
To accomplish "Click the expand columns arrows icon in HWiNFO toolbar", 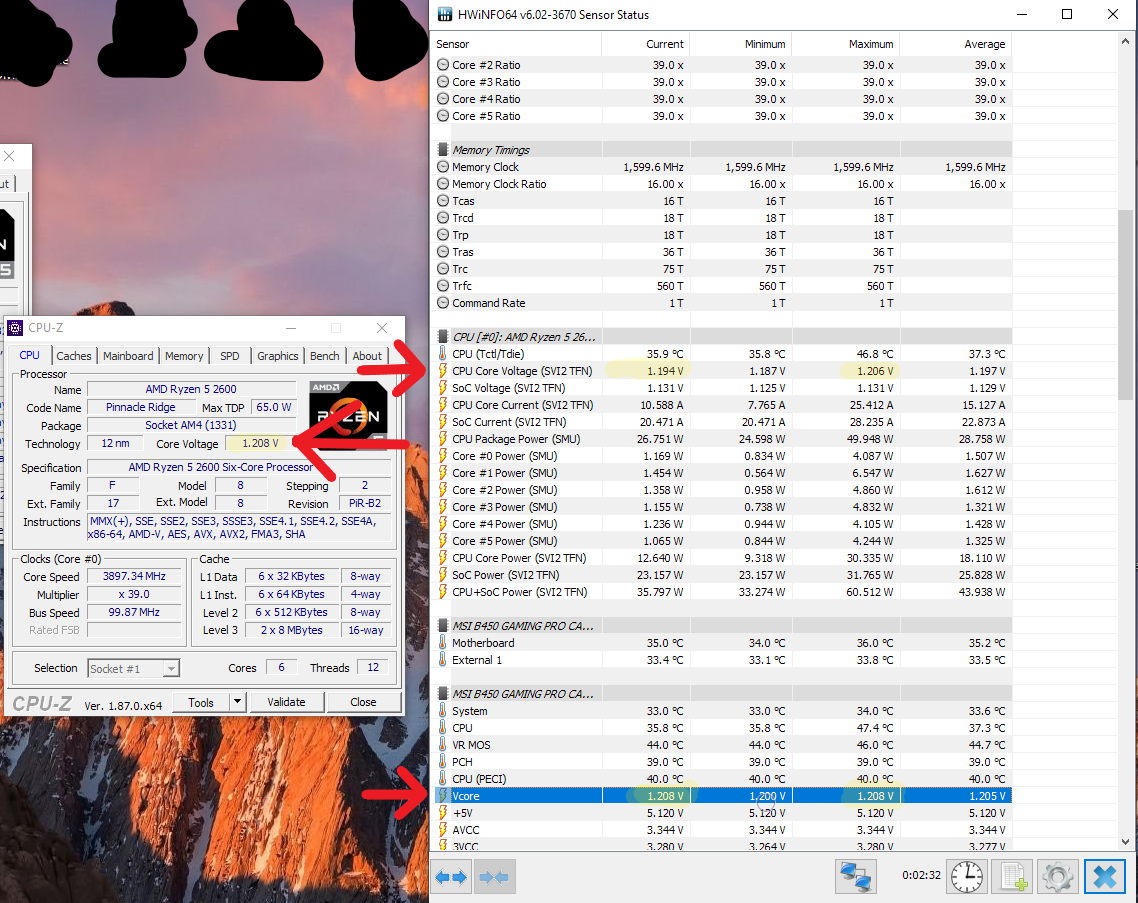I will point(451,877).
